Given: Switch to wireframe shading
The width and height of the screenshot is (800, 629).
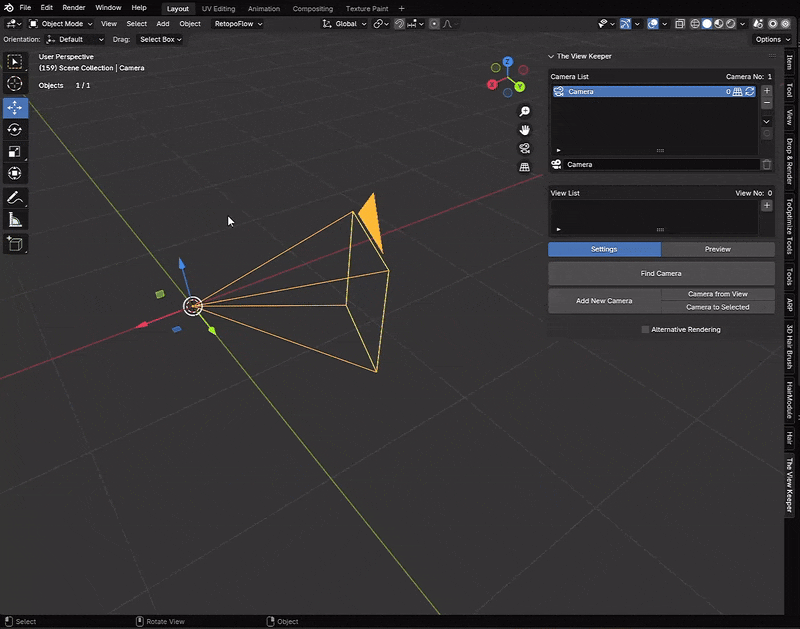Looking at the screenshot, I should tap(695, 23).
